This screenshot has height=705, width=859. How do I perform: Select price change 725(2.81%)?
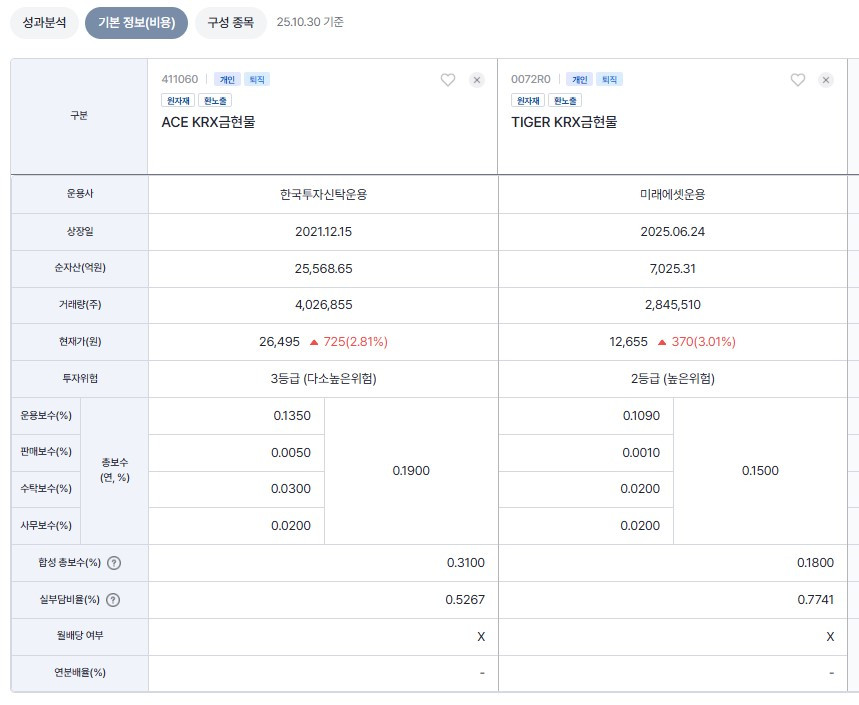[x=355, y=342]
